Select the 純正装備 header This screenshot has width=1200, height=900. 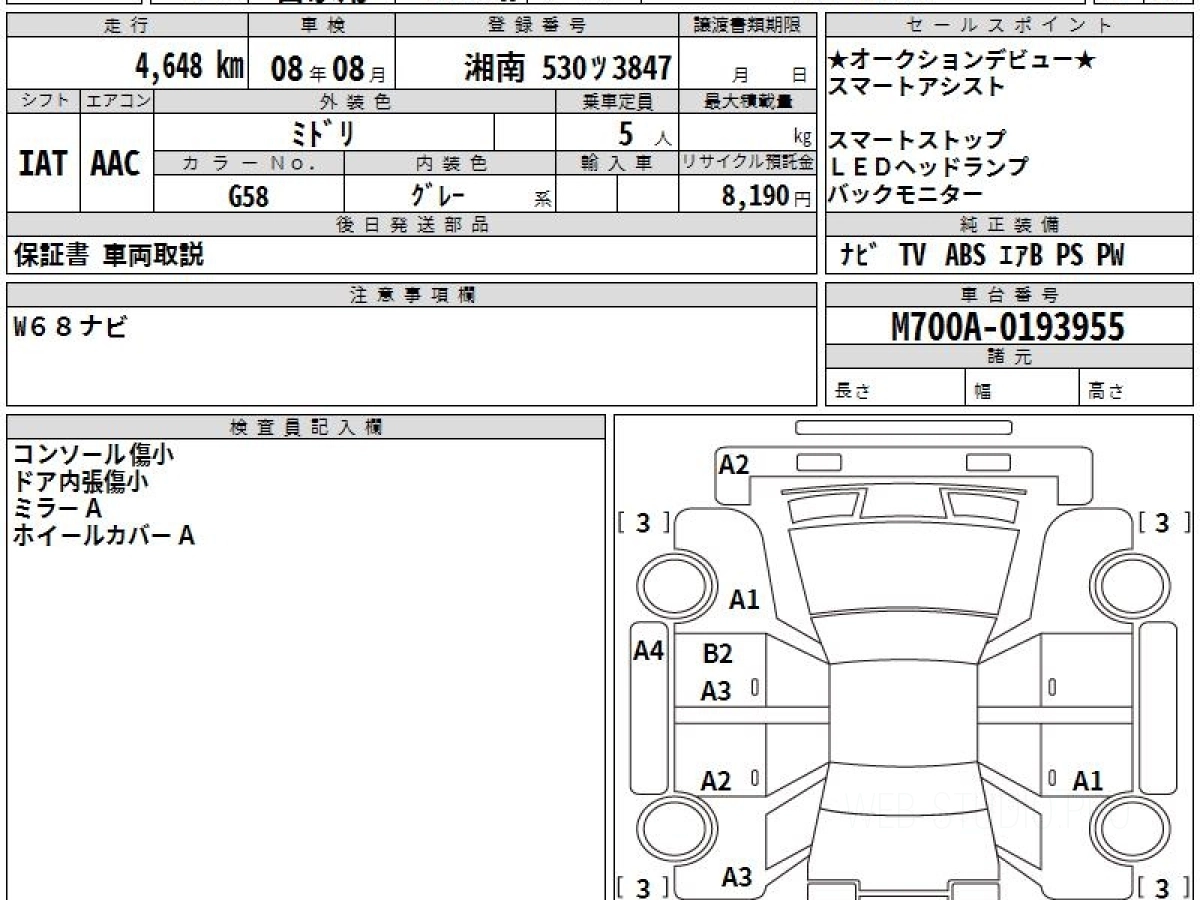1009,225
